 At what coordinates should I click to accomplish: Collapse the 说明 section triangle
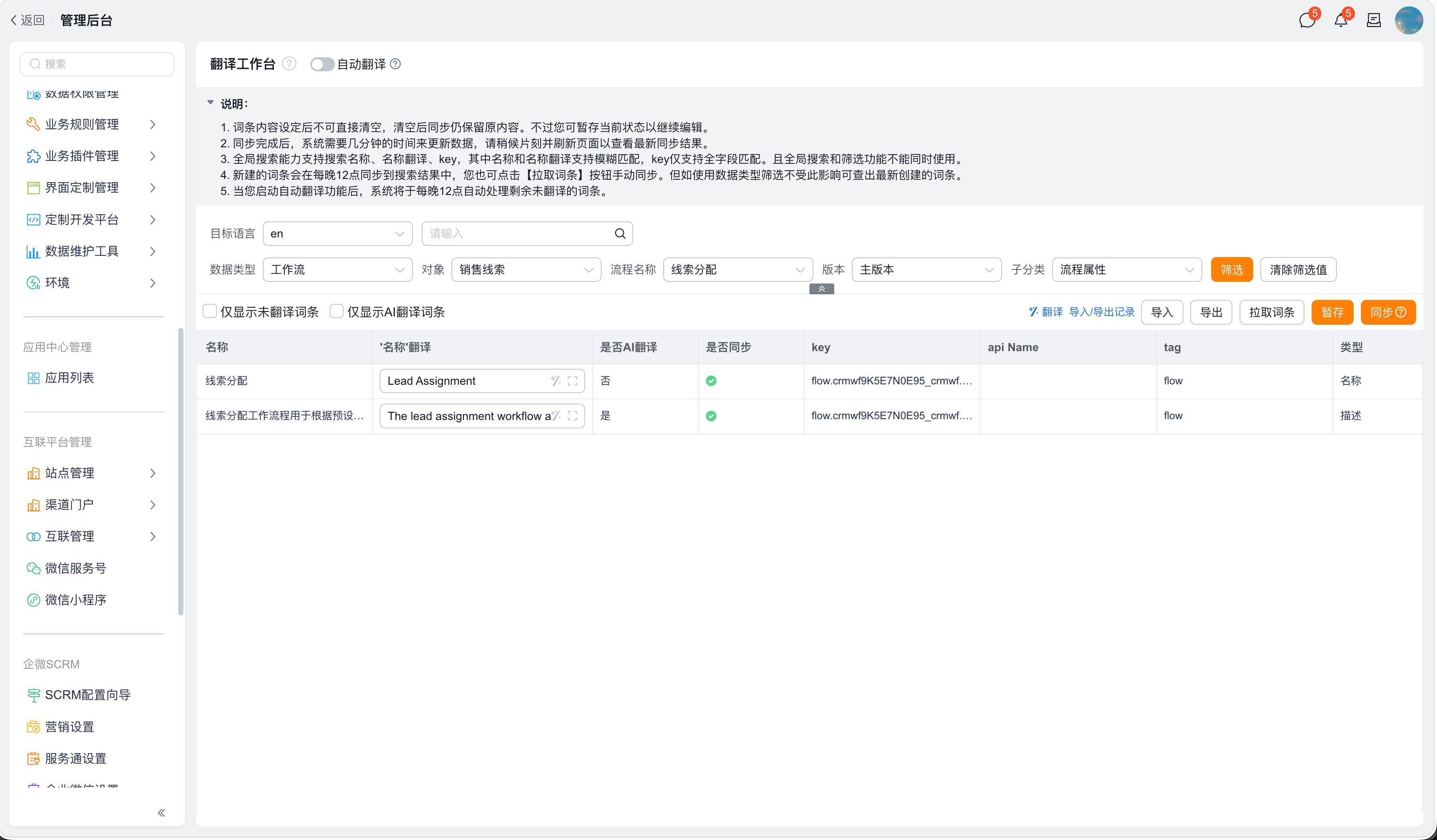210,103
